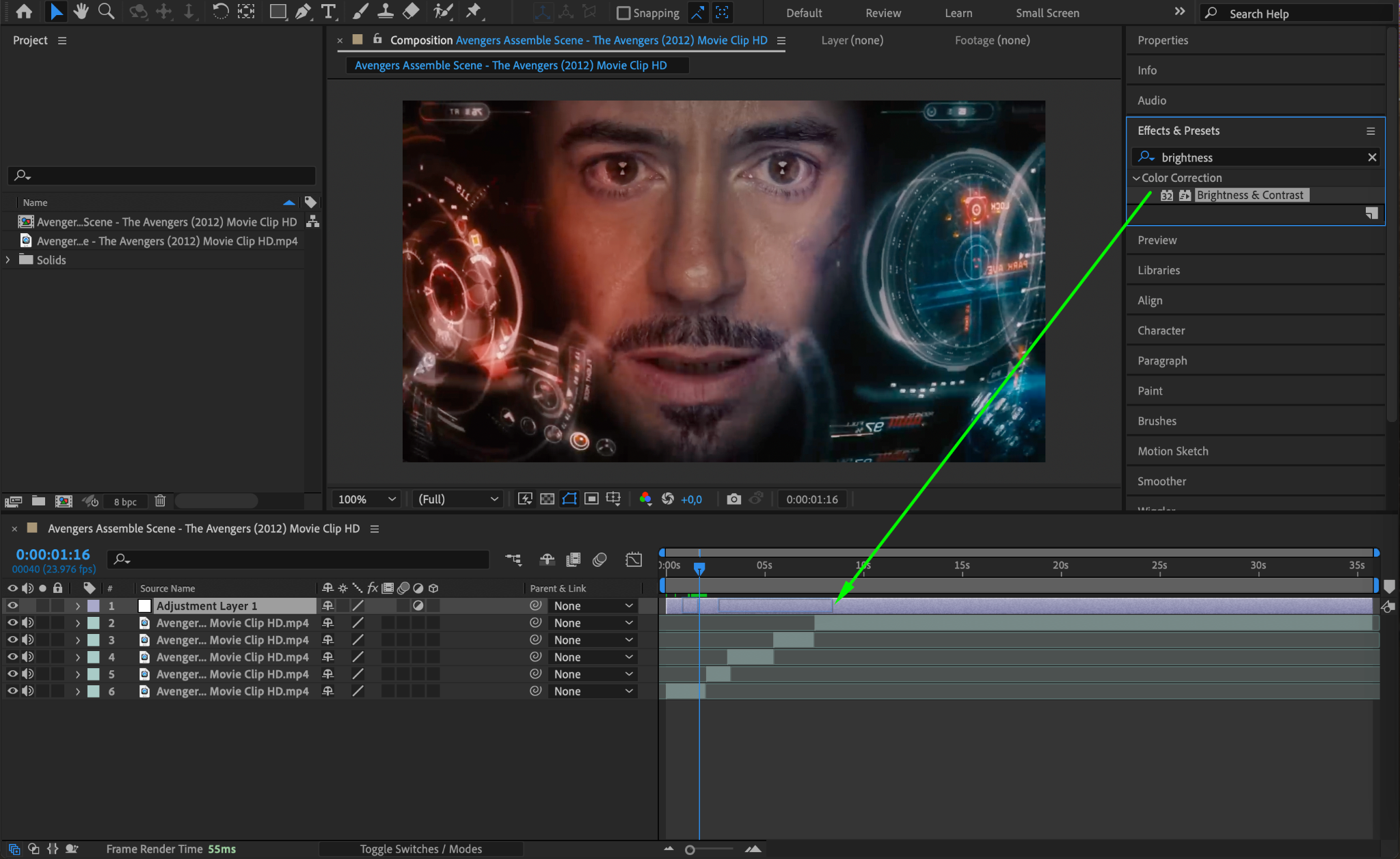This screenshot has height=859, width=1400.
Task: Select the Zoom magnifier tool
Action: pyautogui.click(x=106, y=12)
